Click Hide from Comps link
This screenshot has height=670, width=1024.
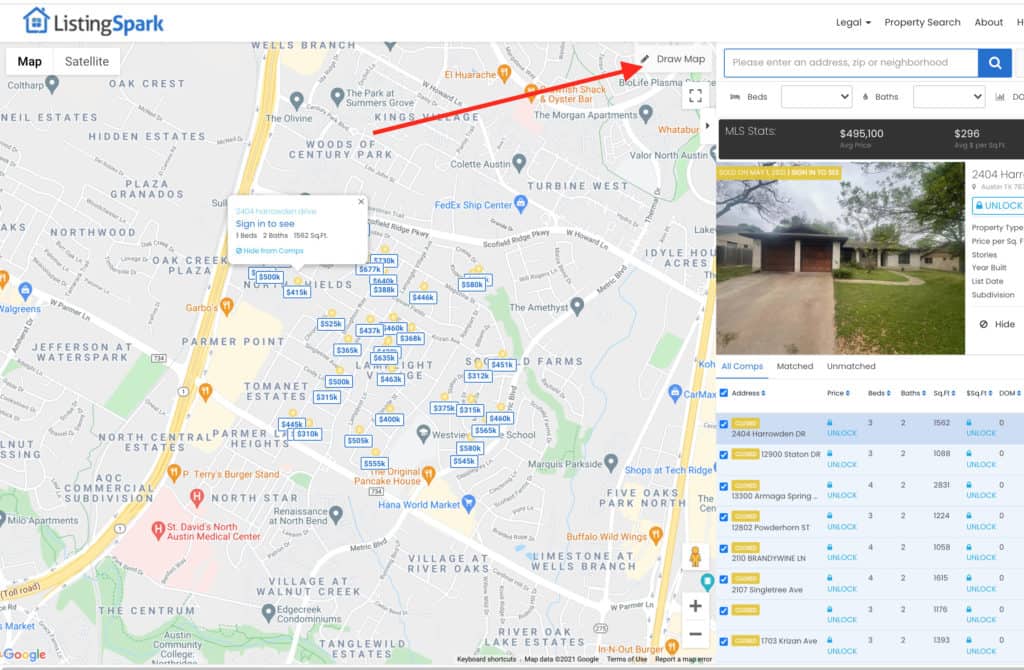coord(270,251)
